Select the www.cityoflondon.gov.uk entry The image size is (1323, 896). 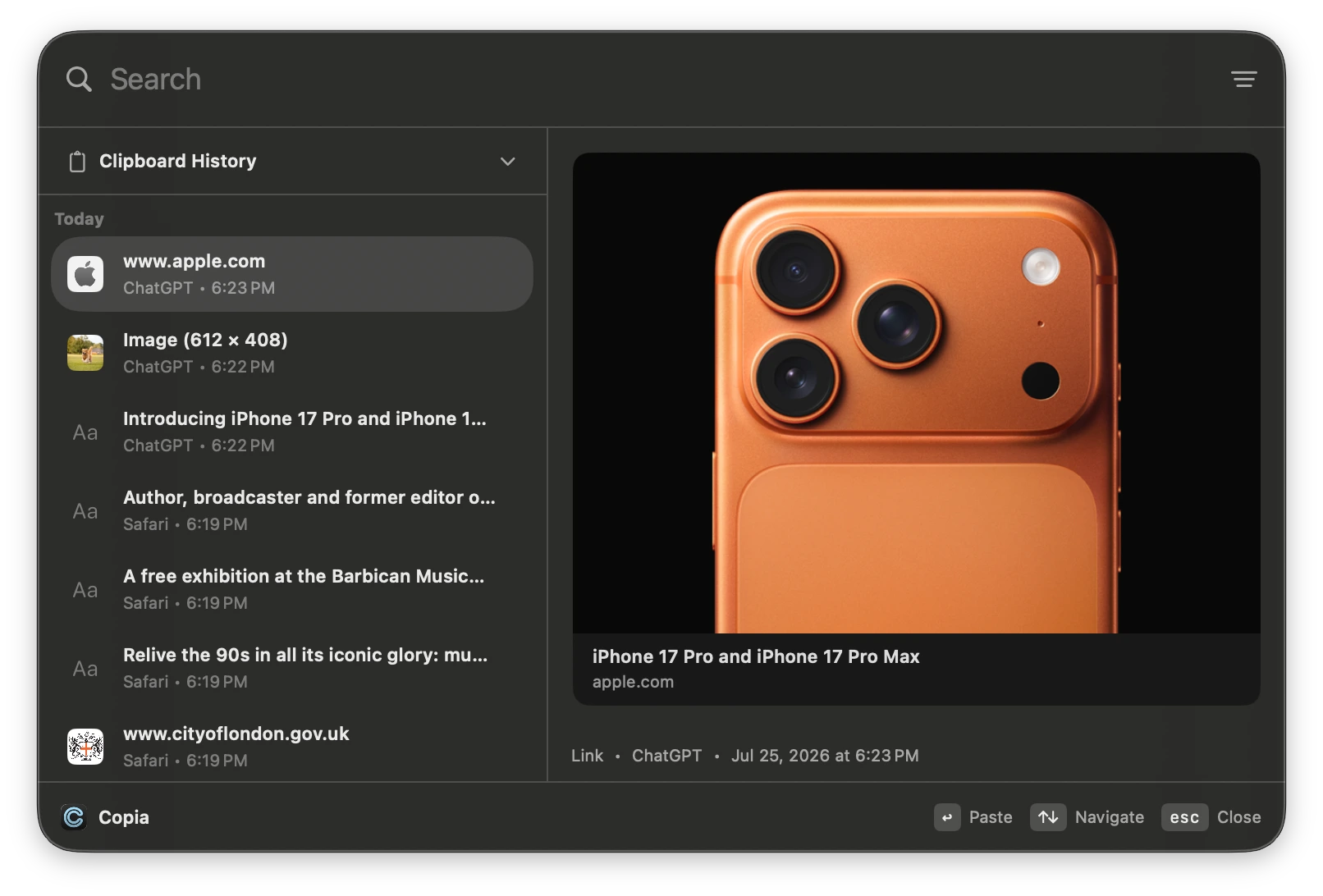coord(292,747)
